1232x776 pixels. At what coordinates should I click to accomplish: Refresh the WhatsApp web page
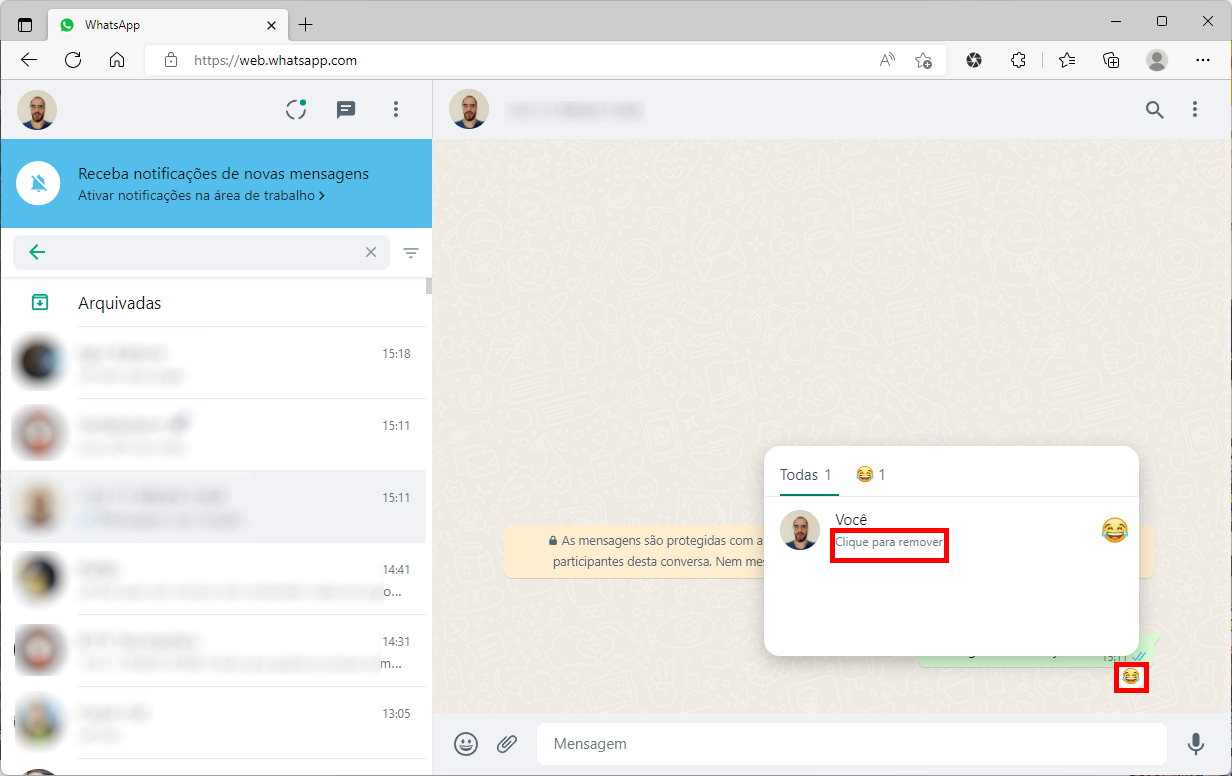pyautogui.click(x=73, y=60)
